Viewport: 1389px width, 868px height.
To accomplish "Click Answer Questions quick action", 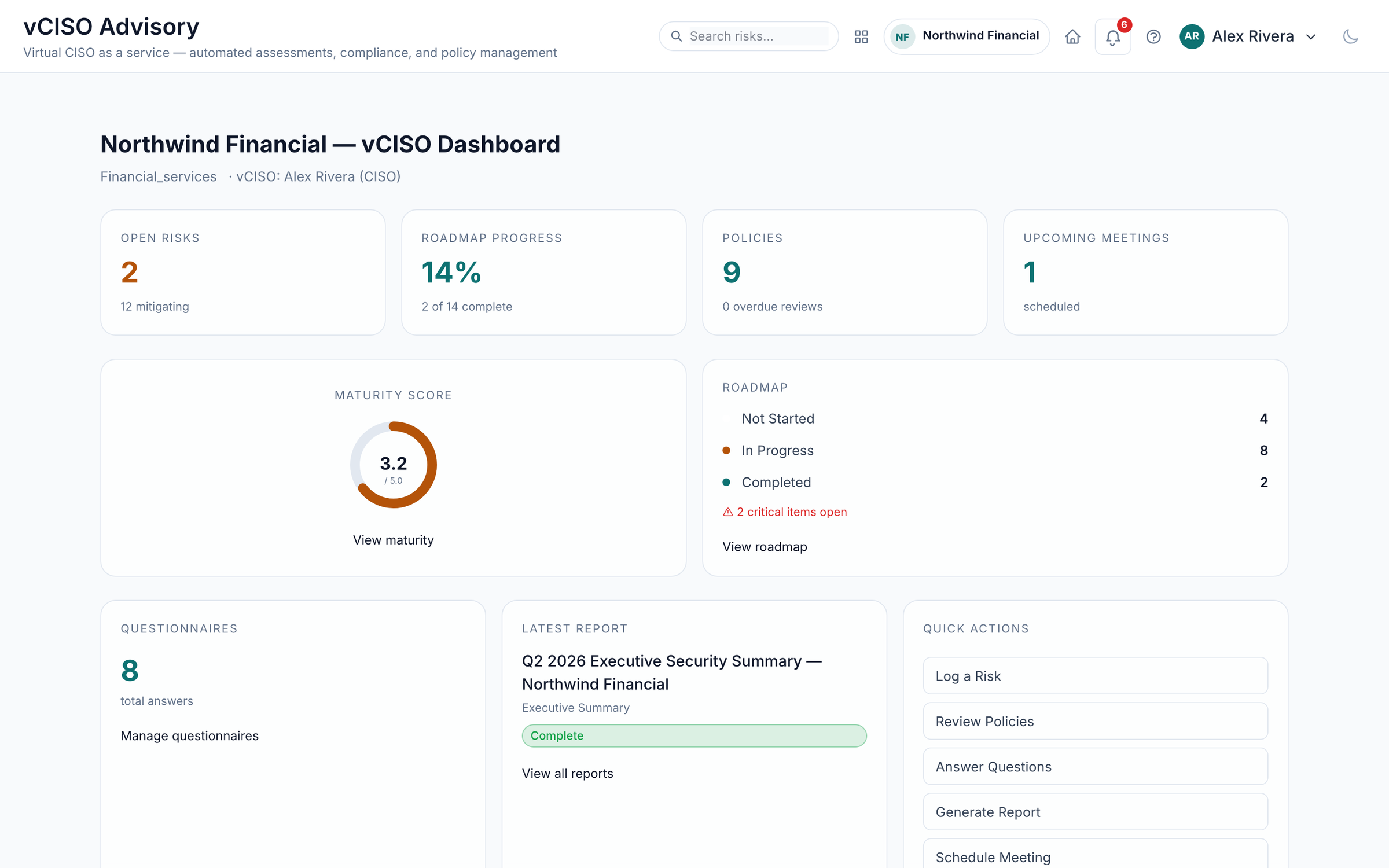I will click(1095, 767).
